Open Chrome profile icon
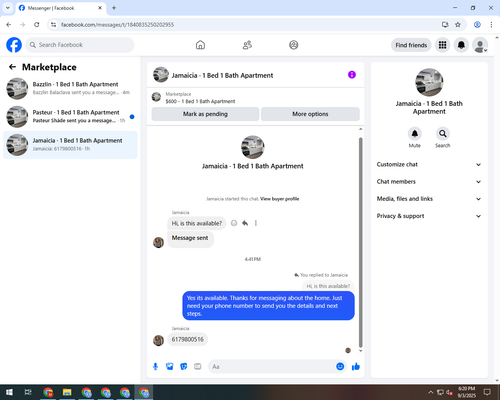This screenshot has height=400, width=500. pyautogui.click(x=477, y=25)
